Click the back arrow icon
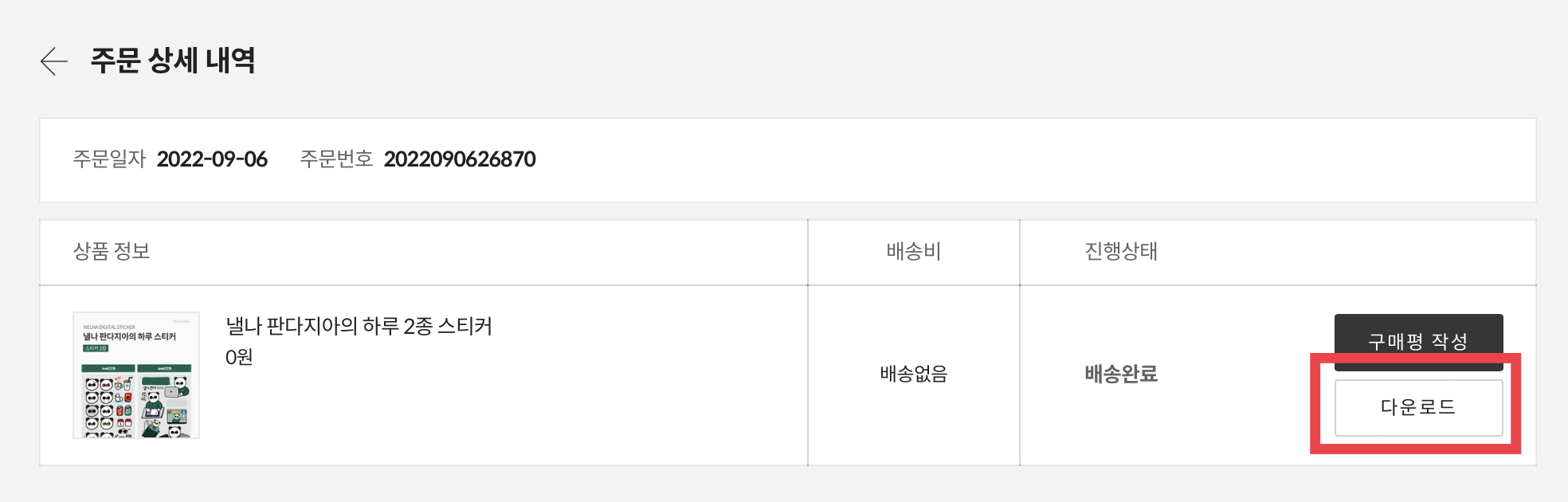This screenshot has height=502, width=1568. pos(54,61)
